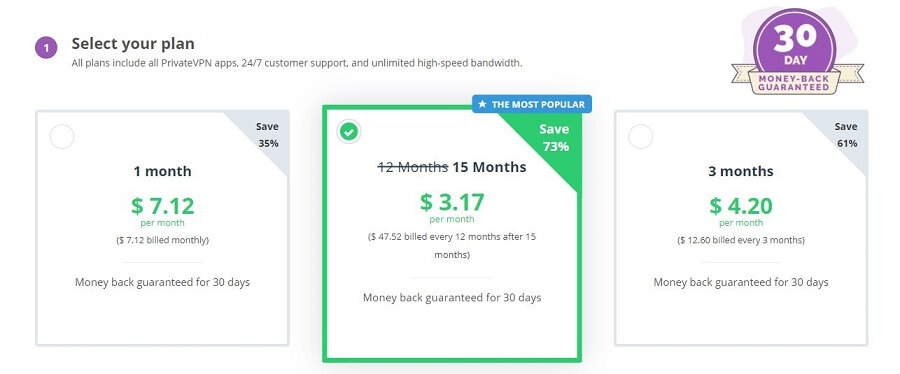Choose the 3 months plan title
Image resolution: width=900 pixels, height=374 pixels.
(x=741, y=171)
